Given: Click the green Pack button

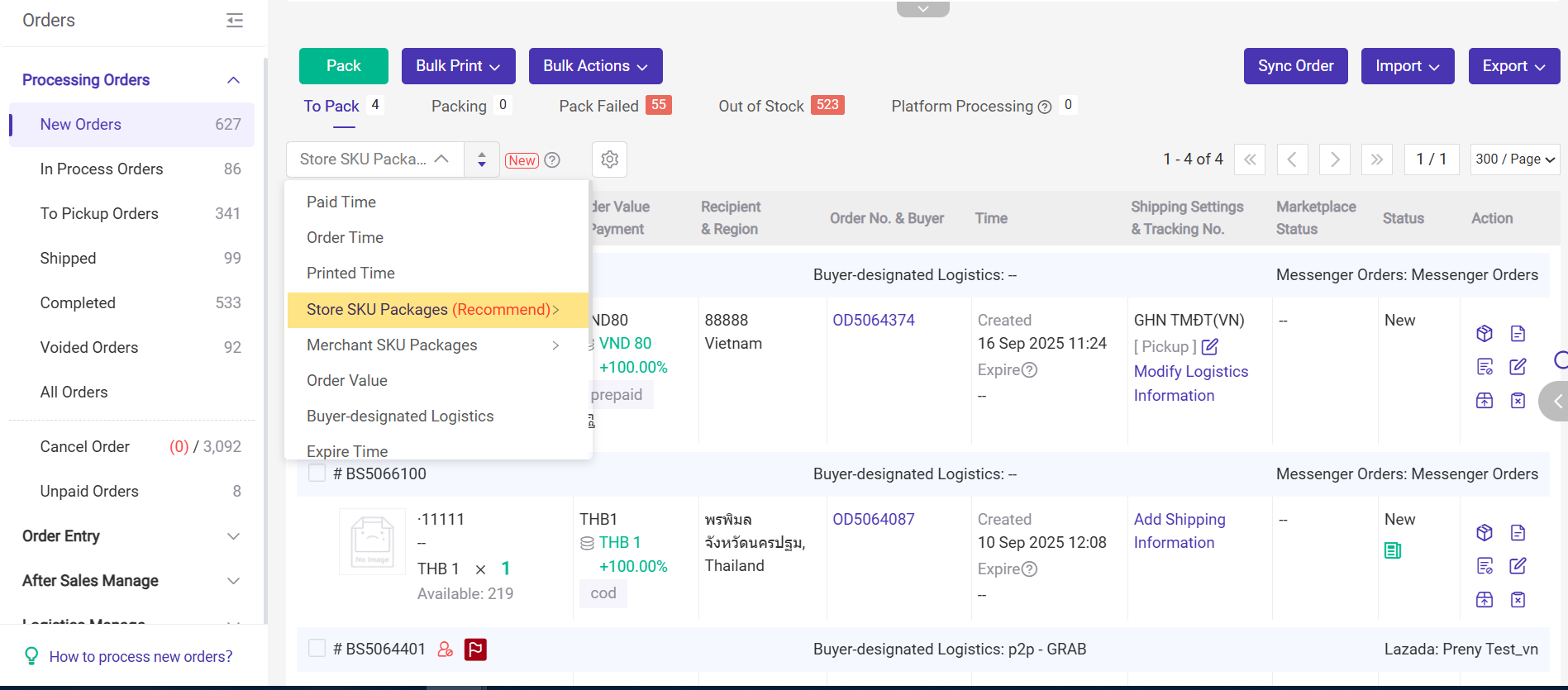Looking at the screenshot, I should click(343, 66).
